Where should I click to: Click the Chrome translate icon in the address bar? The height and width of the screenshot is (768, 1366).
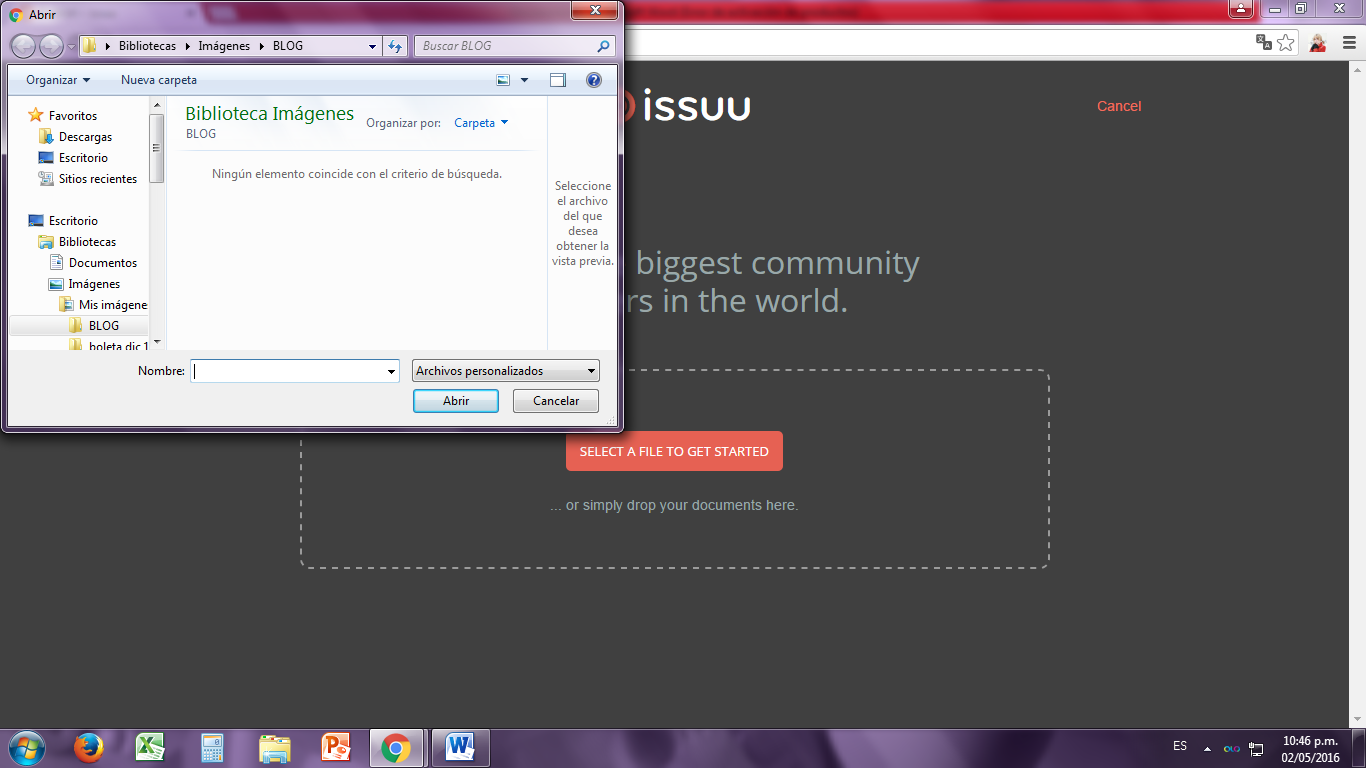pyautogui.click(x=1264, y=42)
